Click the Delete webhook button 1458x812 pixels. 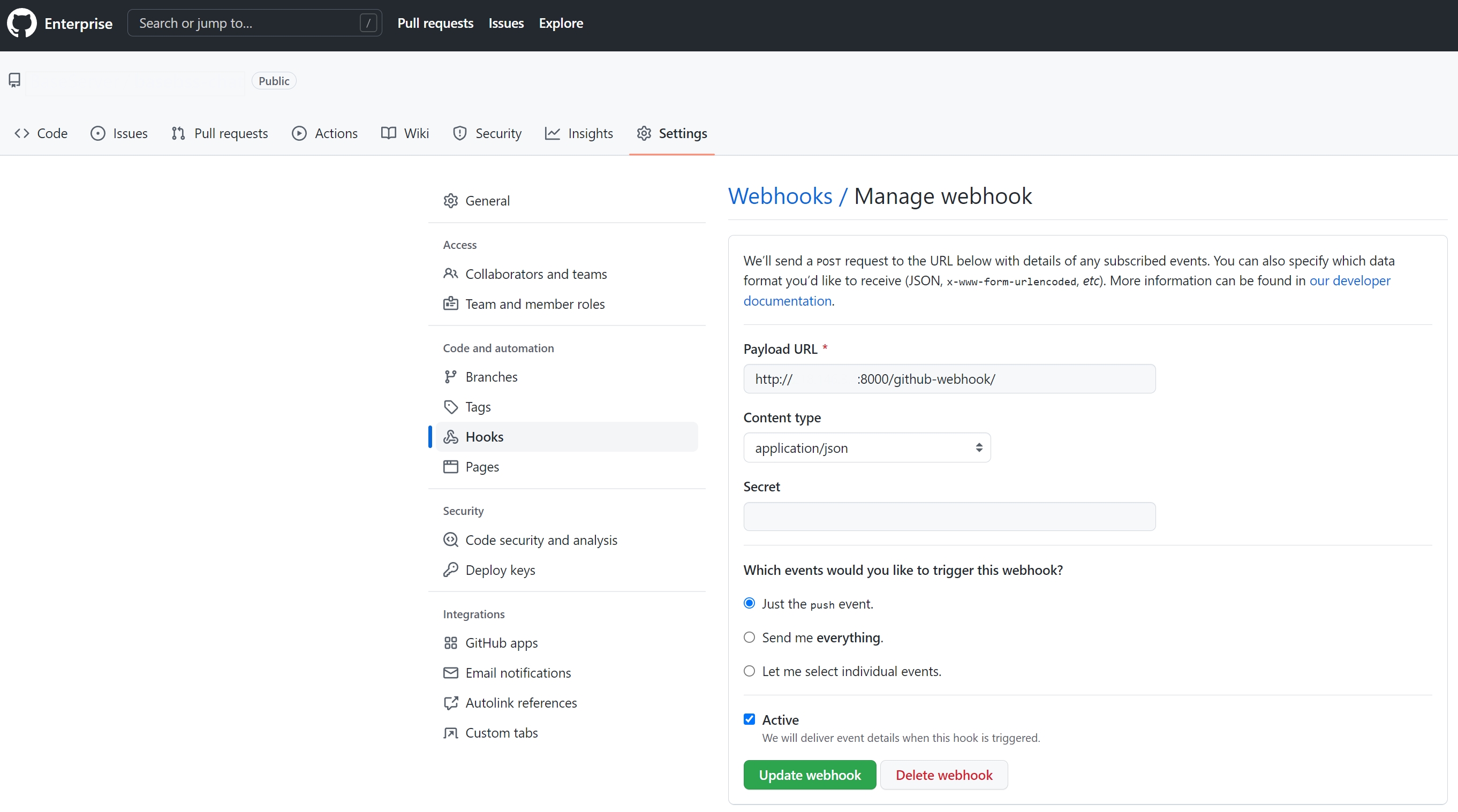[x=943, y=775]
